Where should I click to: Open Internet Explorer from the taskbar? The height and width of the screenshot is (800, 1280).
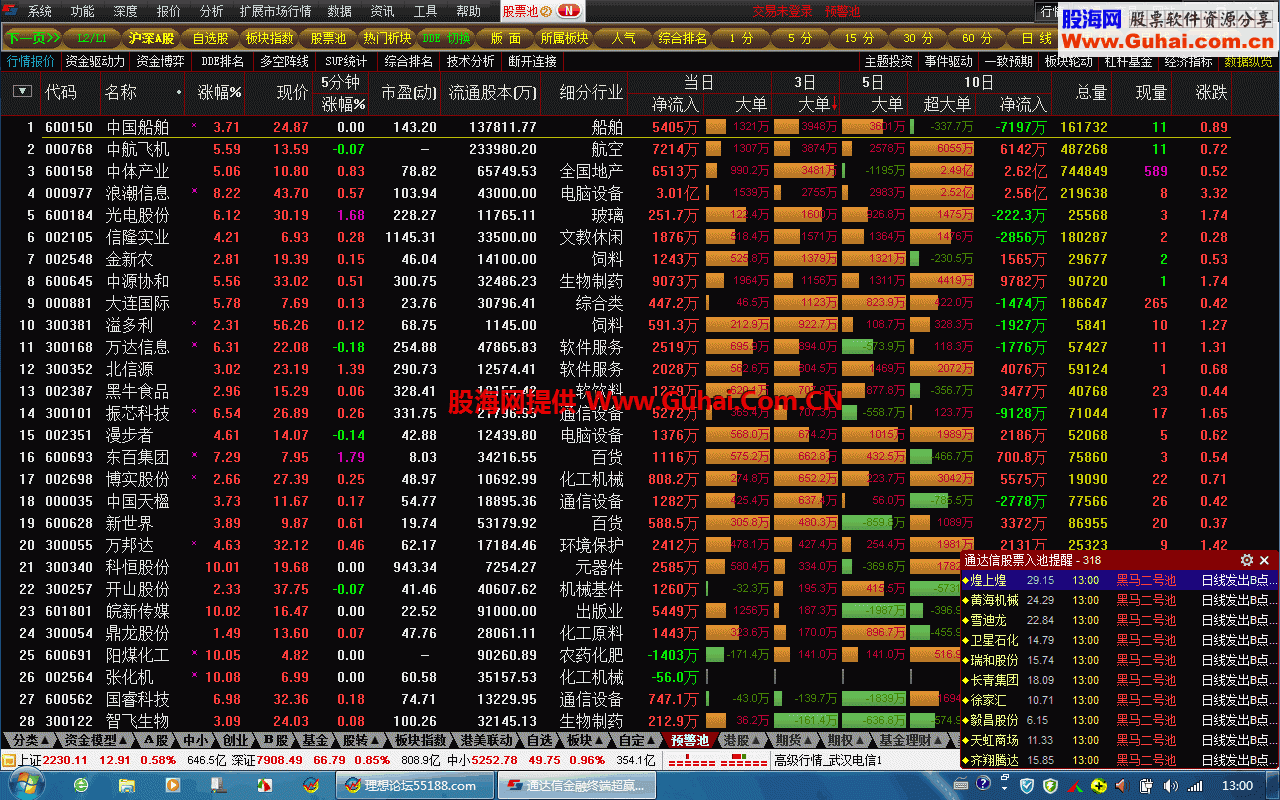pyautogui.click(x=83, y=786)
